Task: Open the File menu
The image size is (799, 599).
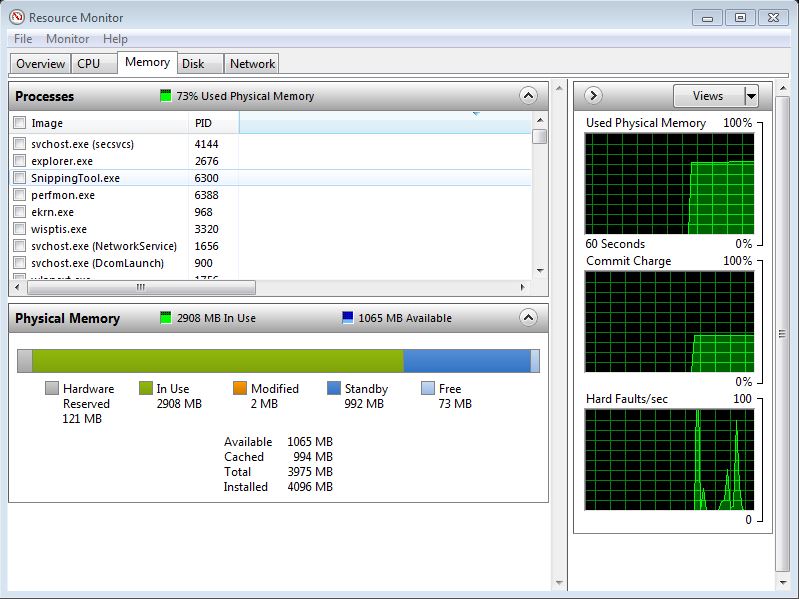Action: tap(23, 39)
